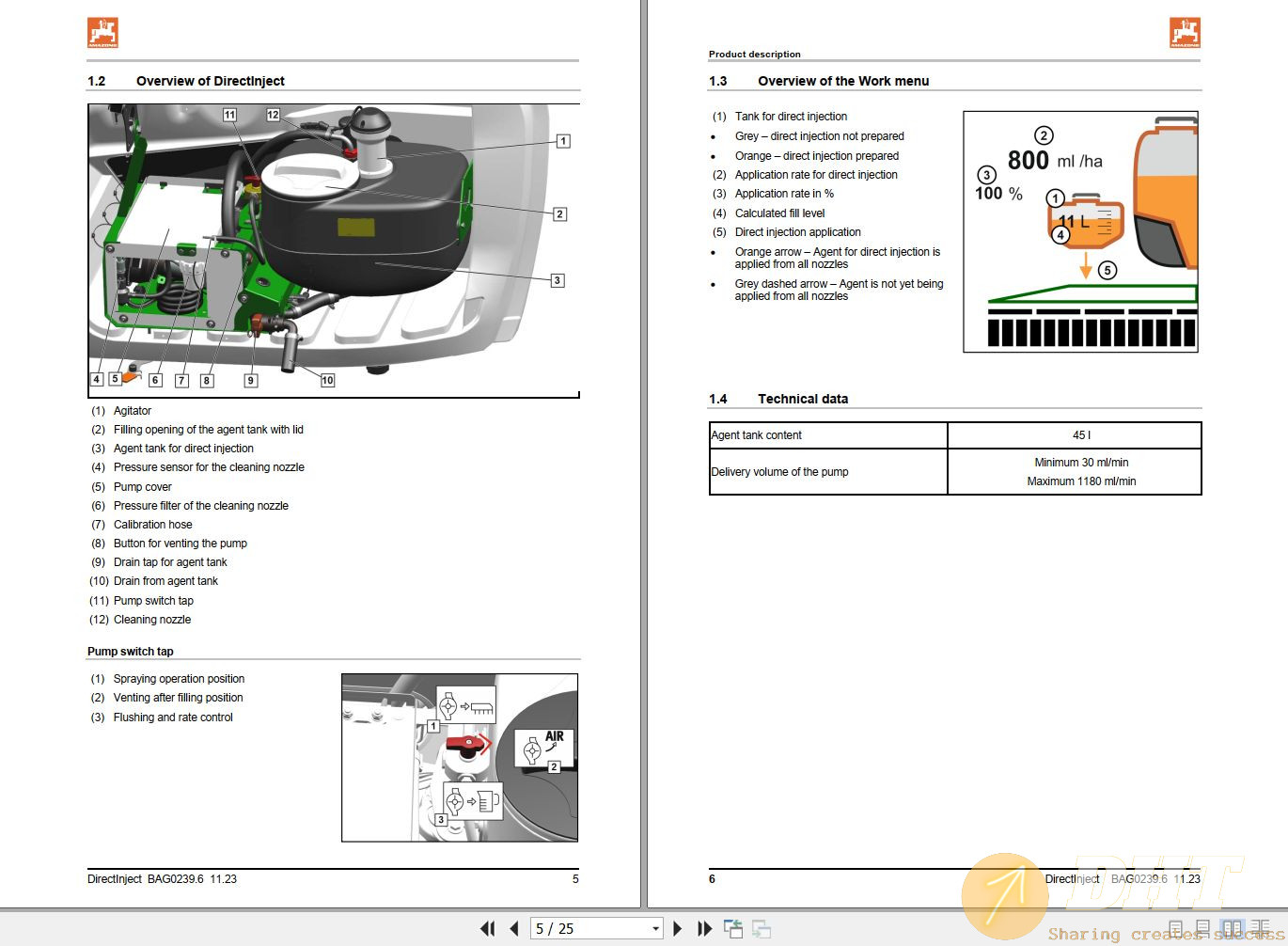Click the '100 %' value in illustration

coord(998,194)
